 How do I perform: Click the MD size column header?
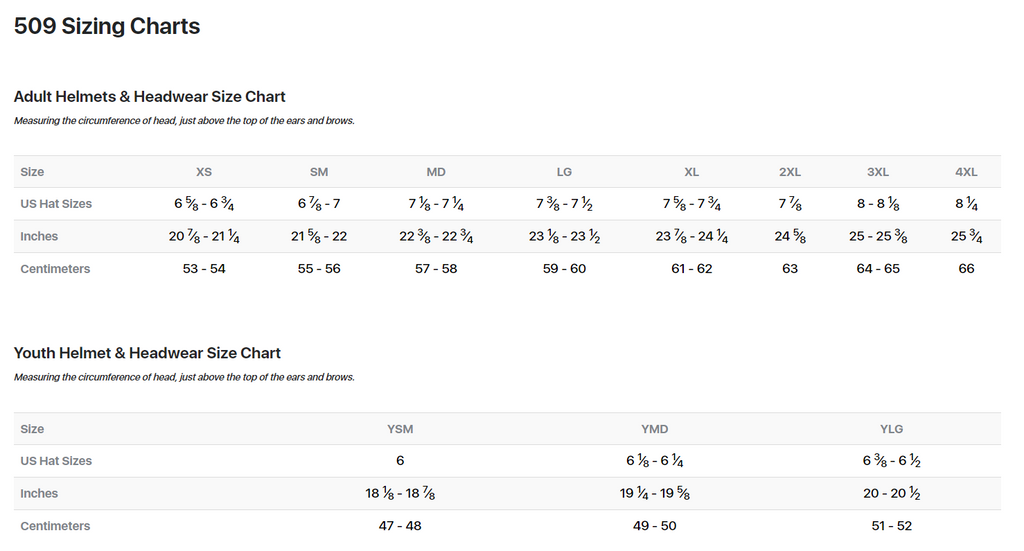click(436, 172)
